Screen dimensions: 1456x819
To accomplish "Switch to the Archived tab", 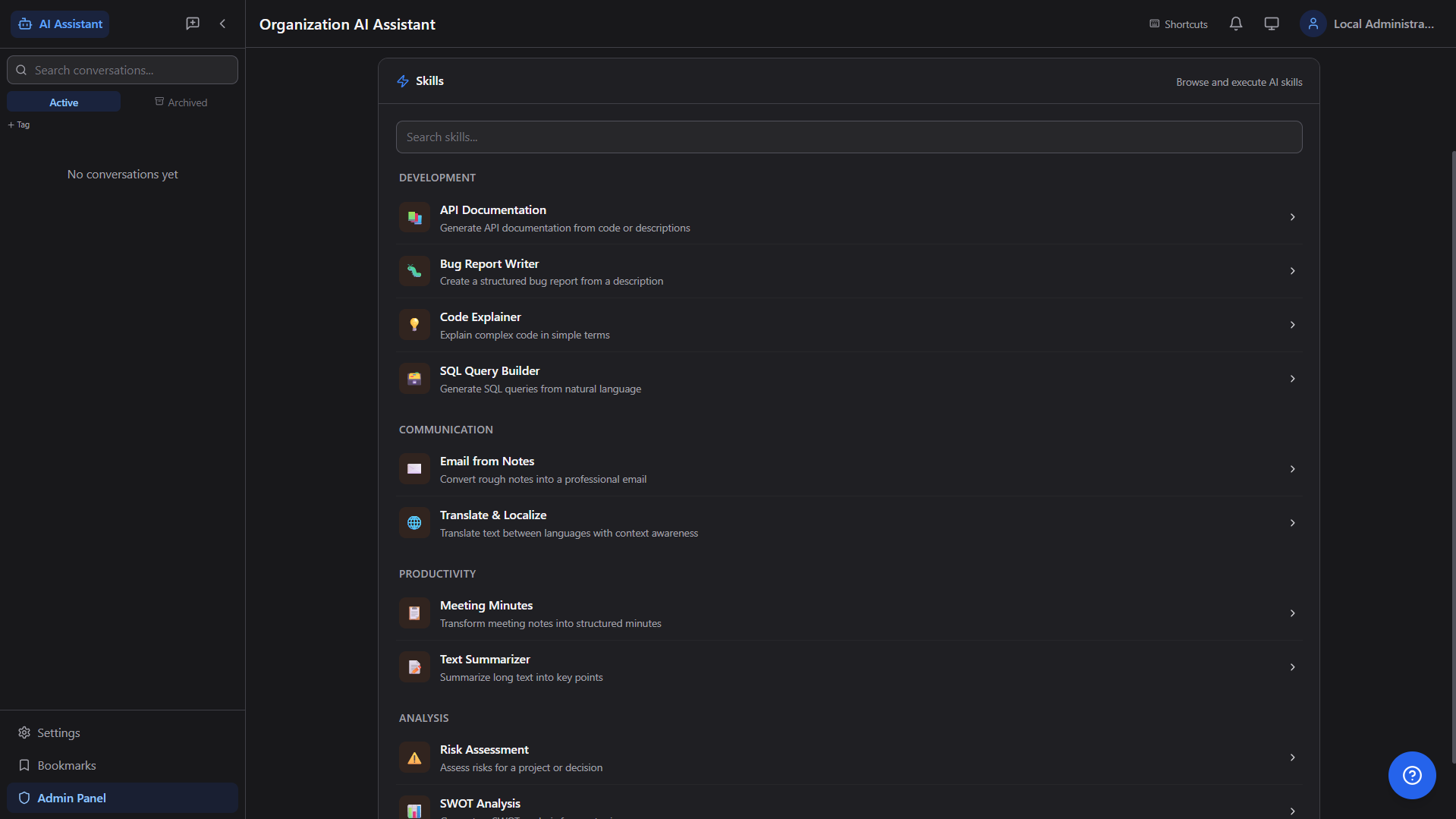I will 181,102.
